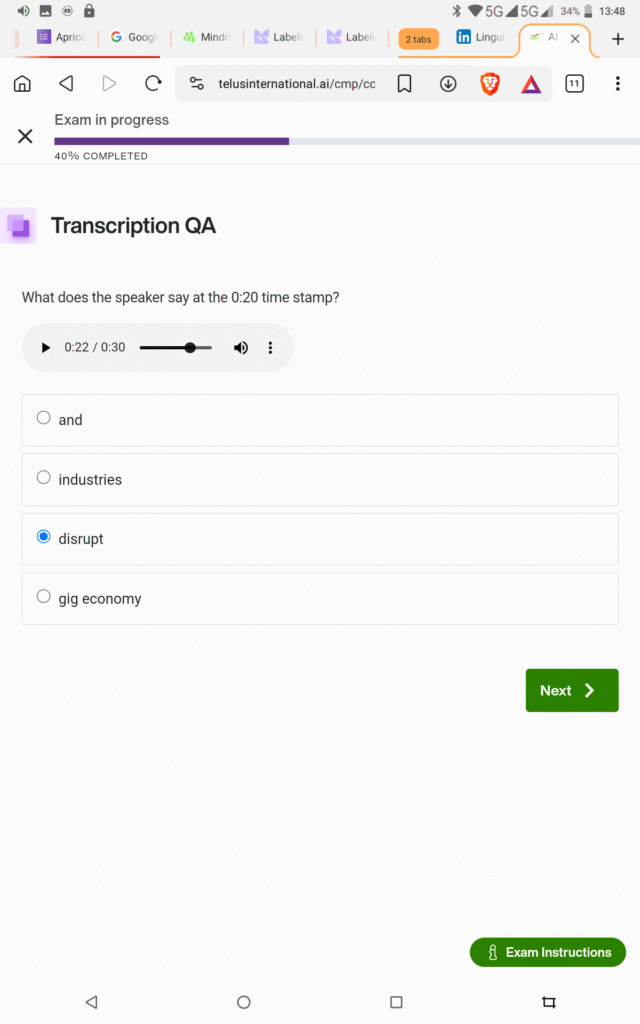Switch to the Google tab
This screenshot has height=1024, width=640.
pos(134,38)
